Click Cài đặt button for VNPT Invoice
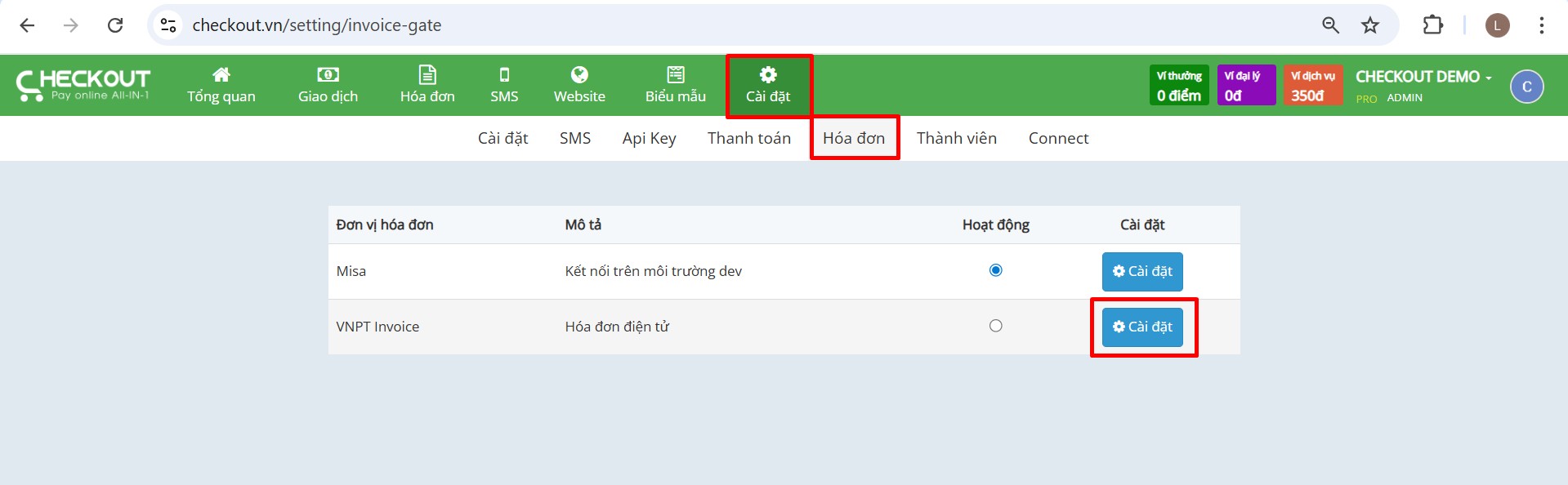 pos(1142,327)
